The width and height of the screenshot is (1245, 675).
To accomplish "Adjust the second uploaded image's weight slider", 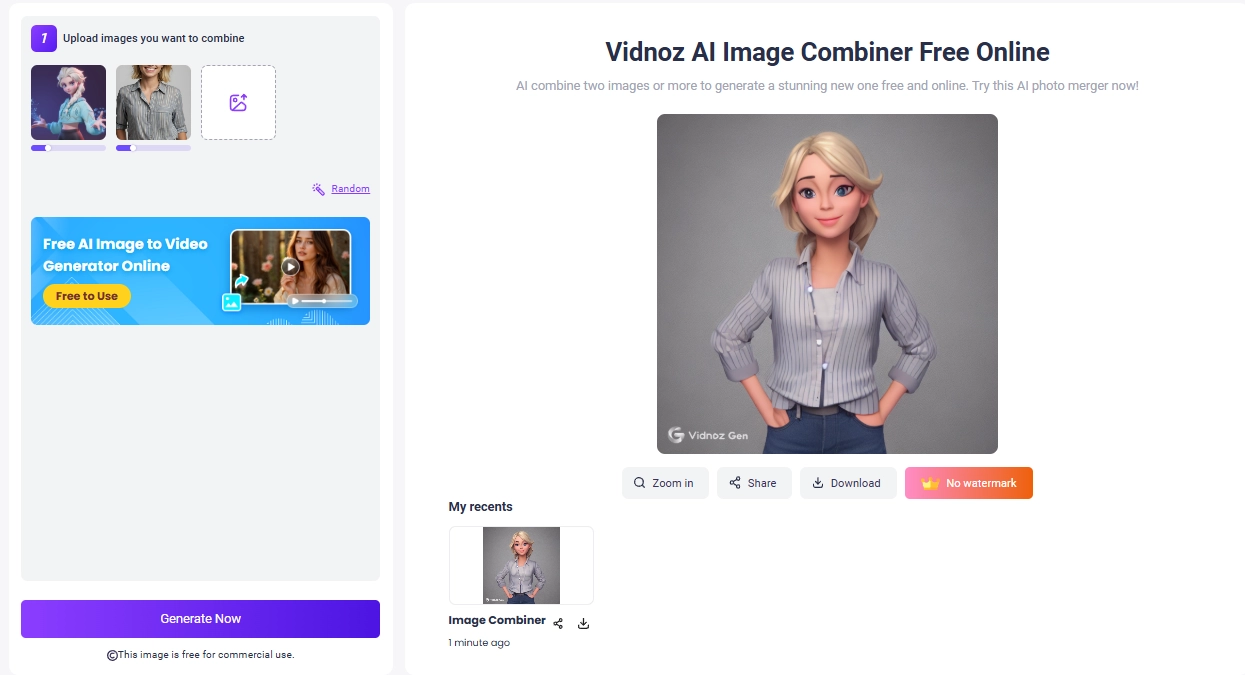I will pyautogui.click(x=132, y=148).
